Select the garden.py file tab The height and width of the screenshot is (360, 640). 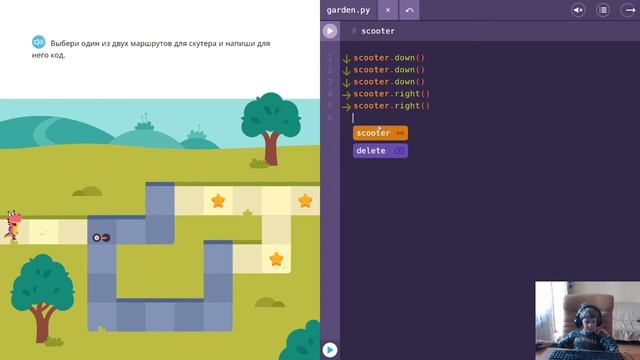pyautogui.click(x=348, y=10)
